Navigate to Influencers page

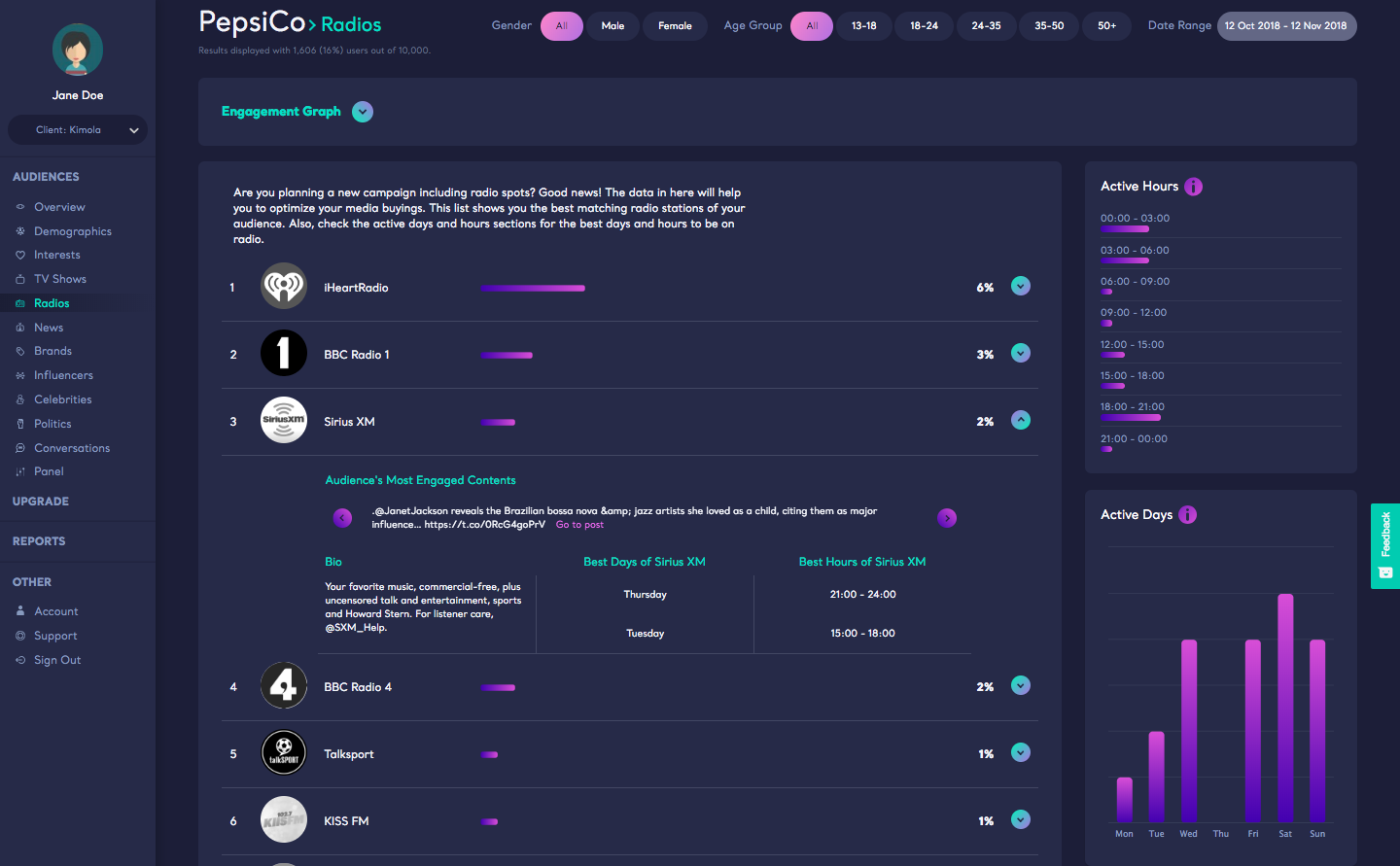pos(63,375)
